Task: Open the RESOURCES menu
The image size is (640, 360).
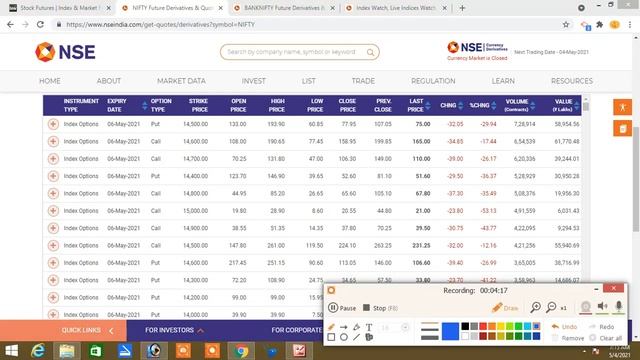Action: click(572, 81)
